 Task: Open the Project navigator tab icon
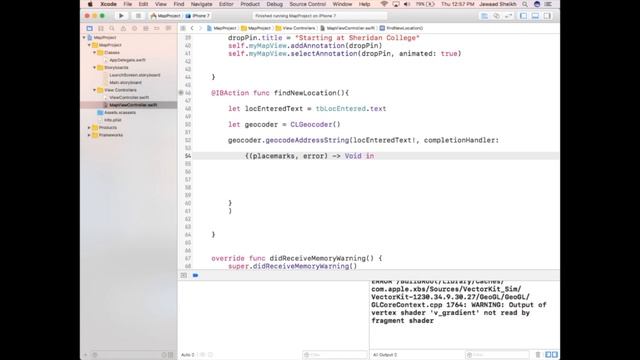point(89,28)
